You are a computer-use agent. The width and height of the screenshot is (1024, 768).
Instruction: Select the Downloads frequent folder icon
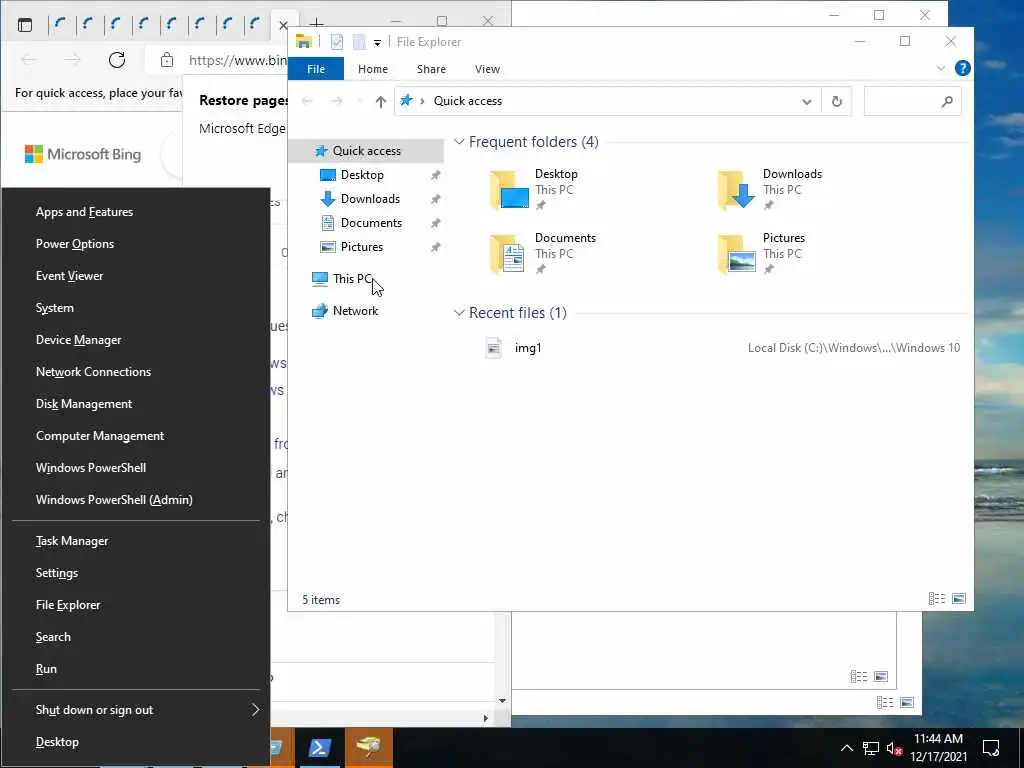(737, 189)
